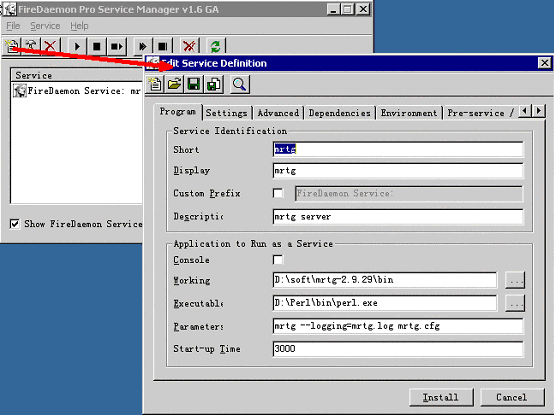This screenshot has height=415, width=554.
Task: Click the tab strip right arrow
Action: 538,111
